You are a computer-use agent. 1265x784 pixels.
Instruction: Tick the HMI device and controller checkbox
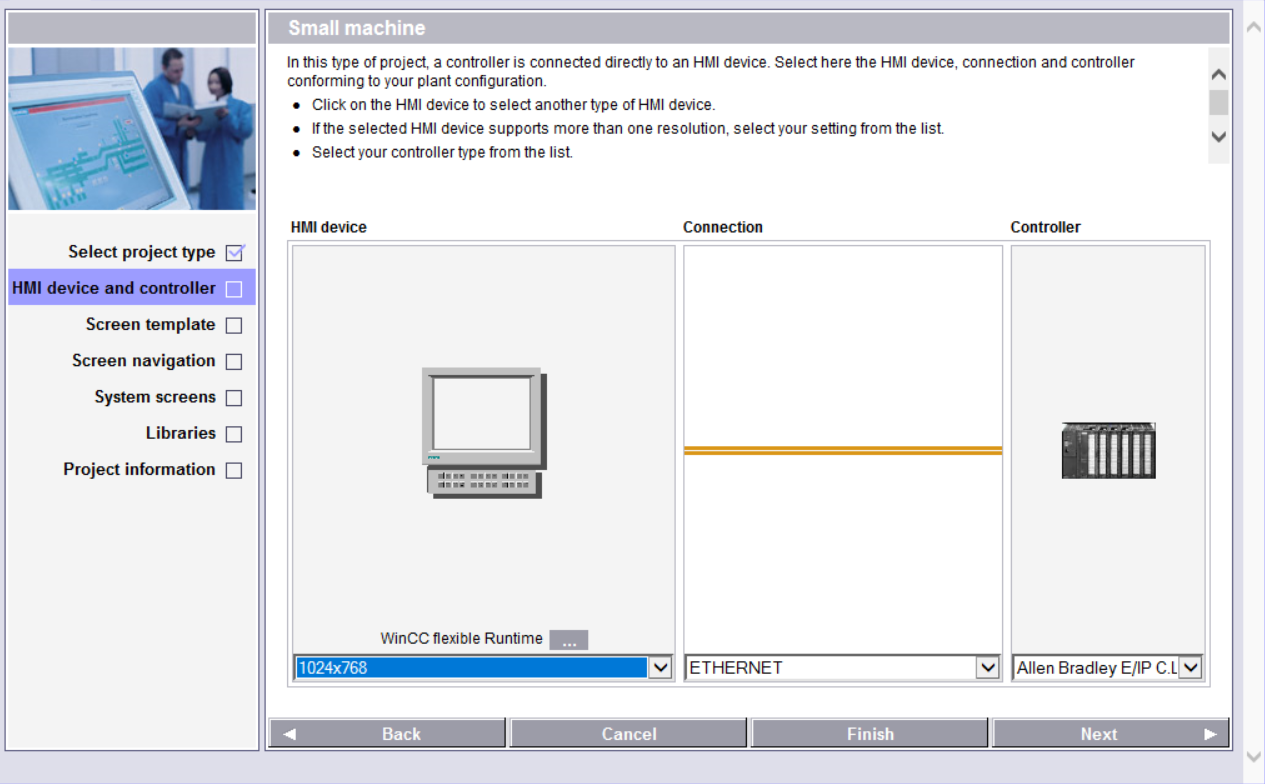coord(234,289)
